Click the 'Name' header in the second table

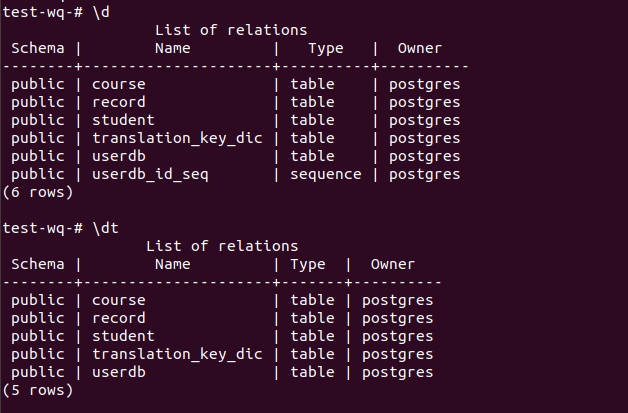pyautogui.click(x=173, y=264)
